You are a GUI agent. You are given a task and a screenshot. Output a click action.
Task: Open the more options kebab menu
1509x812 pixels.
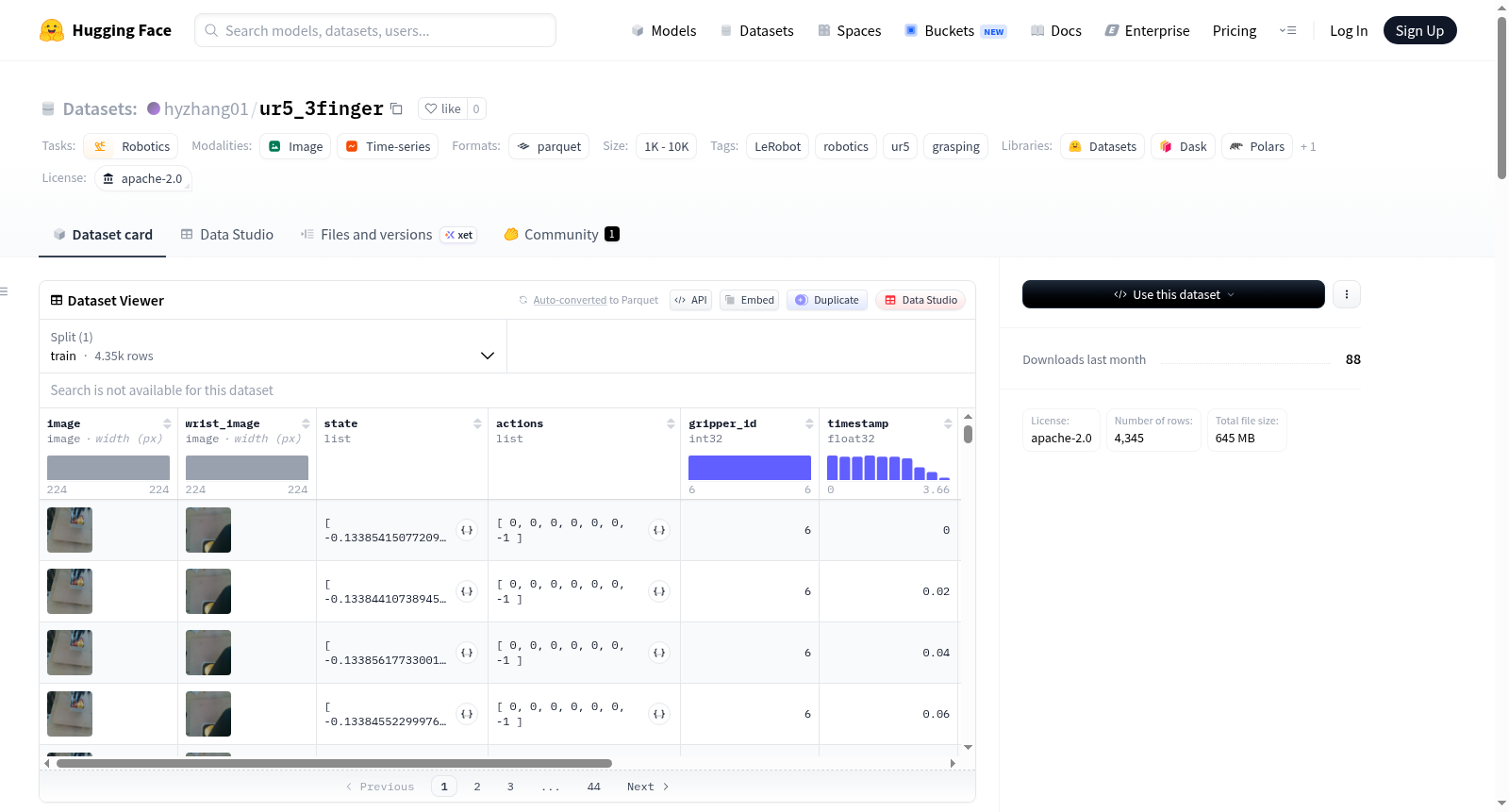pos(1346,294)
